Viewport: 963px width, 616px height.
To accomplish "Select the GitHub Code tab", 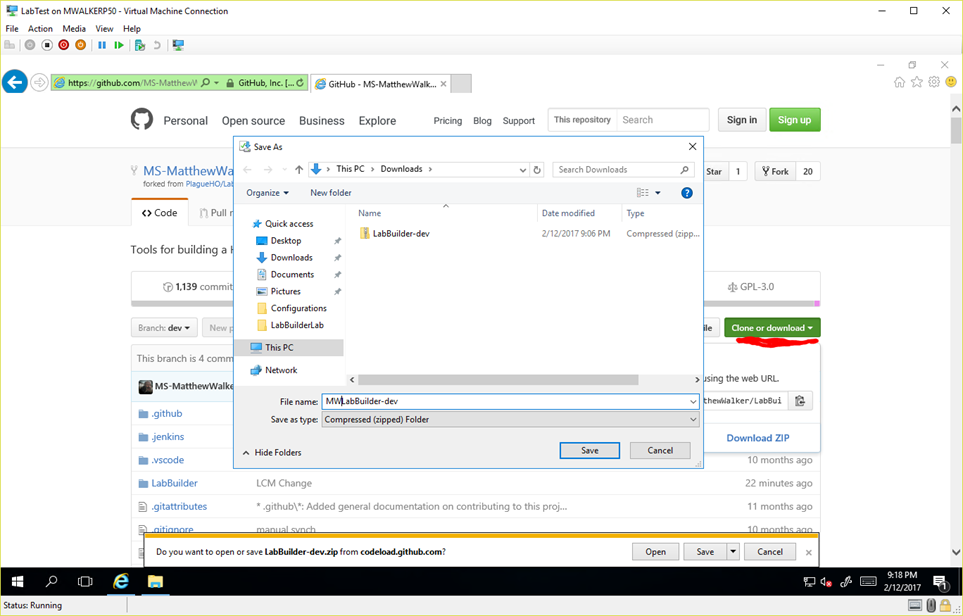I will tap(160, 212).
